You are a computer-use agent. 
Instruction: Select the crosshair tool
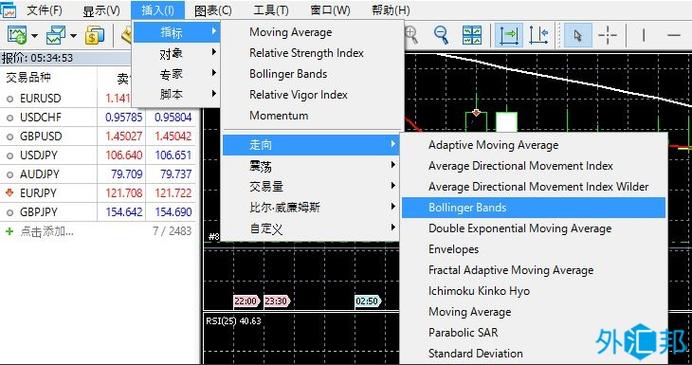[608, 35]
